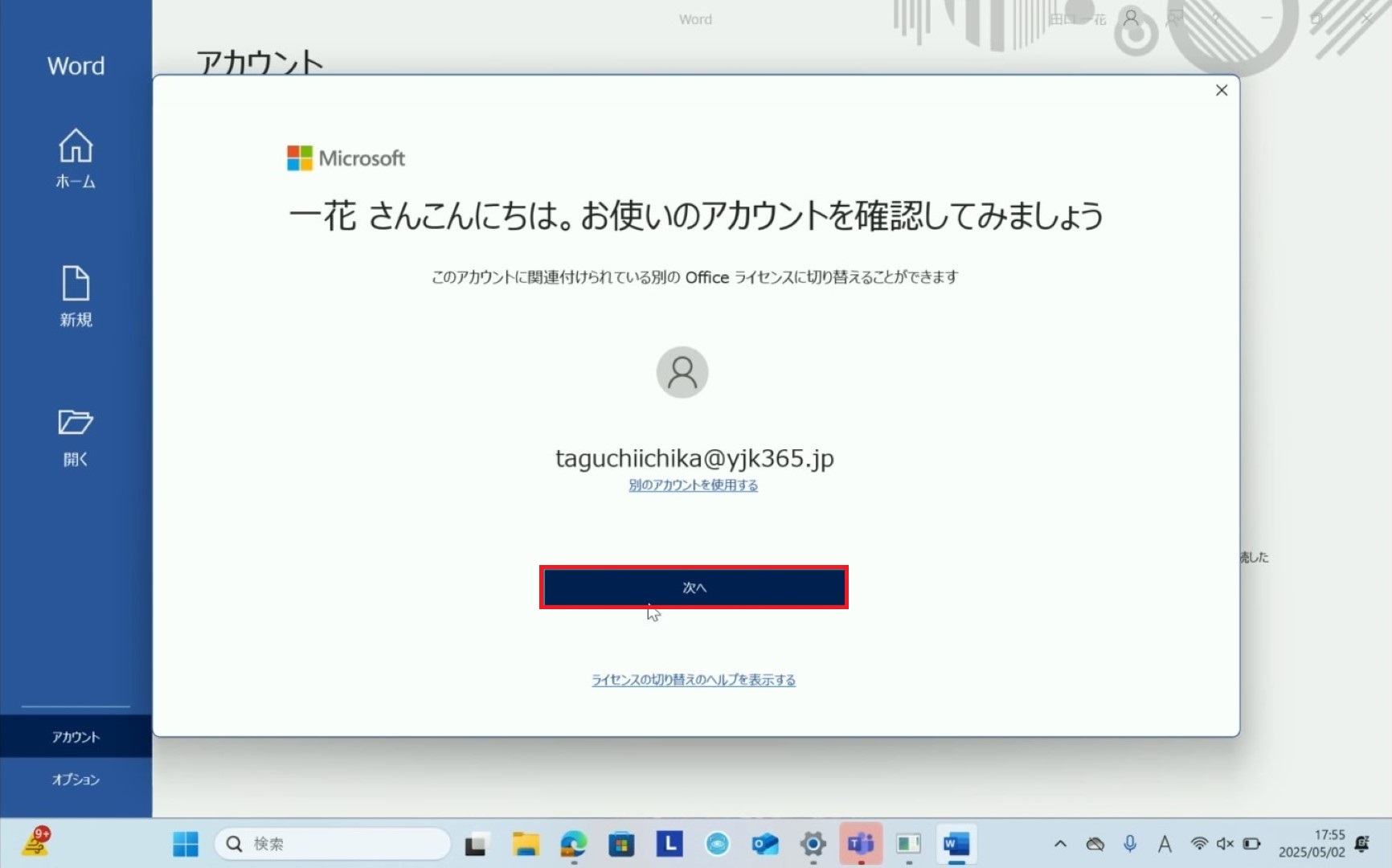Click the user avatar icon in the dialog
Screen dimensions: 1392x868
click(682, 372)
